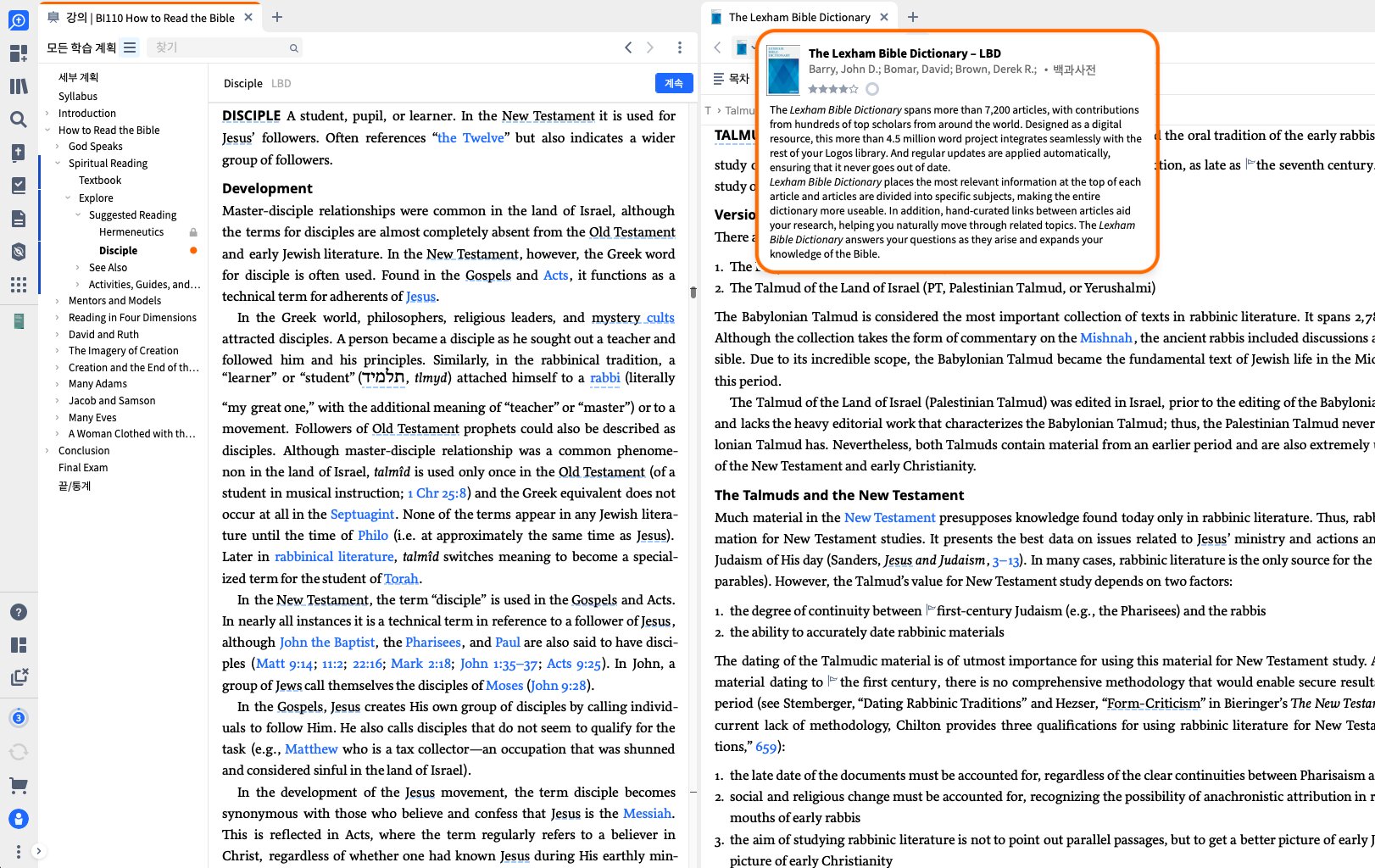Viewport: 1375px width, 868px height.
Task: Click the blue 계속 button
Action: (674, 83)
